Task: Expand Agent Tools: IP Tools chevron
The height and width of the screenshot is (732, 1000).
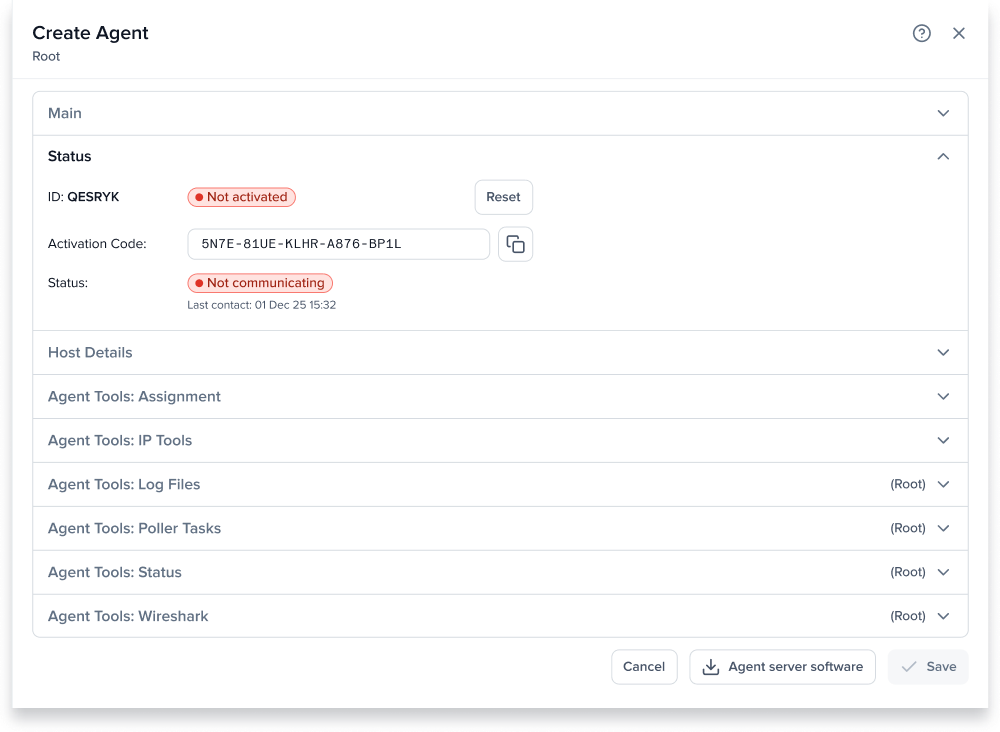Action: tap(943, 441)
